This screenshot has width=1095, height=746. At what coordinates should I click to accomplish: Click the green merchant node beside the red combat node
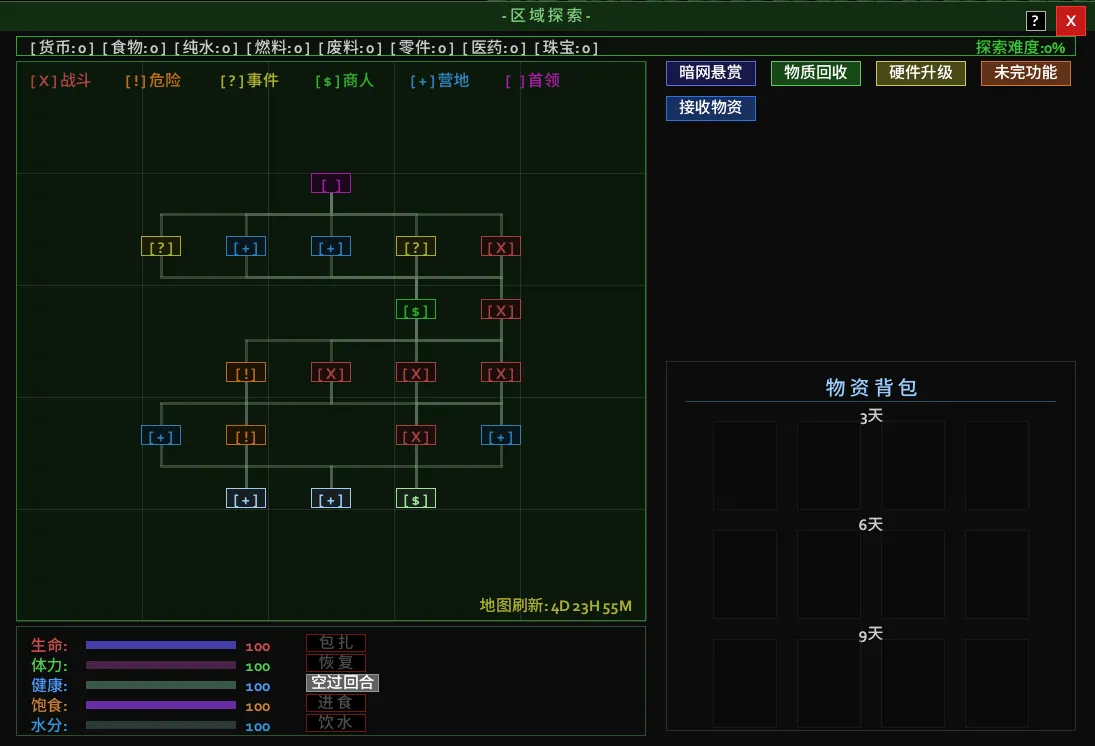pos(415,309)
